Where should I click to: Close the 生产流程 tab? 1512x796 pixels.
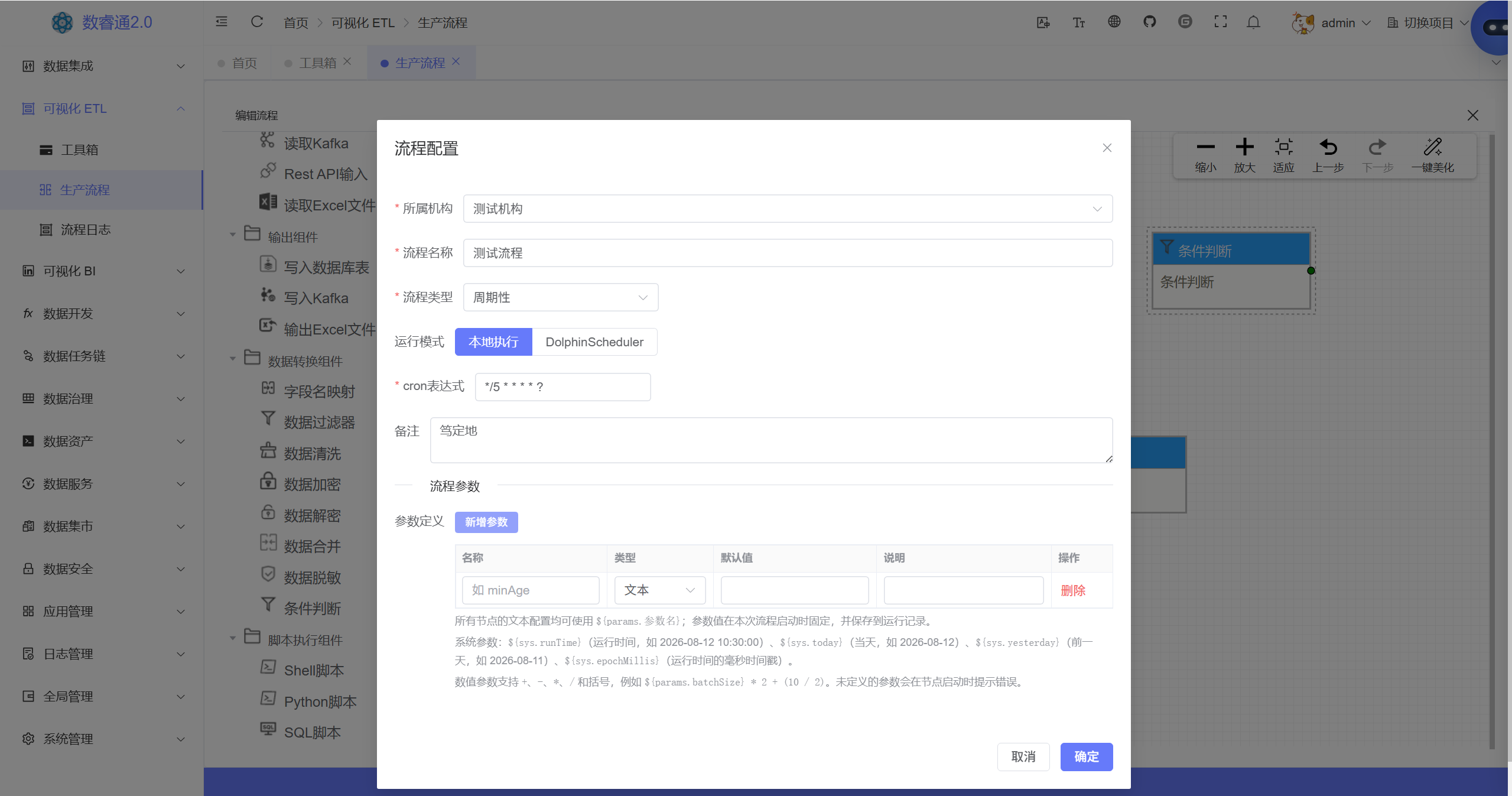pyautogui.click(x=456, y=61)
